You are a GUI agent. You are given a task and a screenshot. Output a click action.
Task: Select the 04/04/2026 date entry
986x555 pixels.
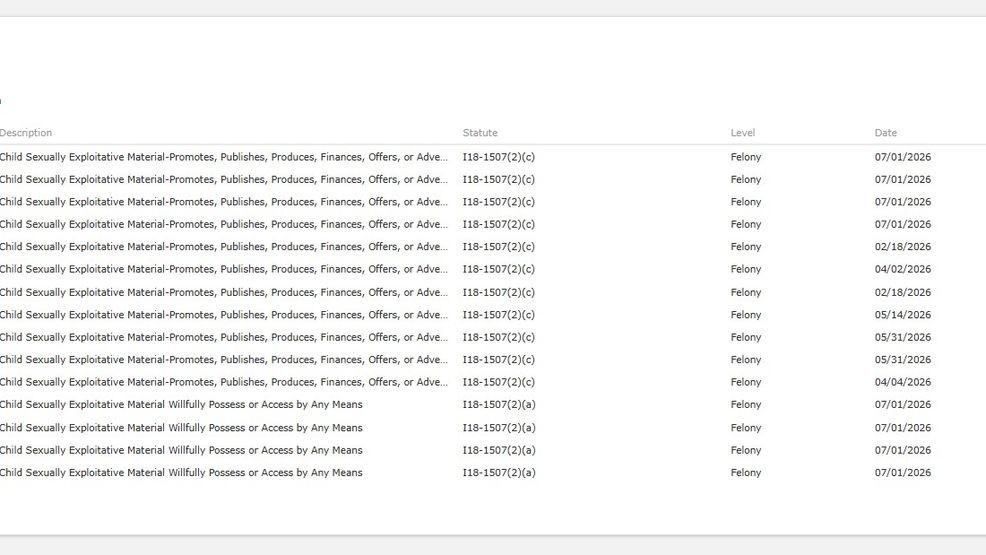902,382
